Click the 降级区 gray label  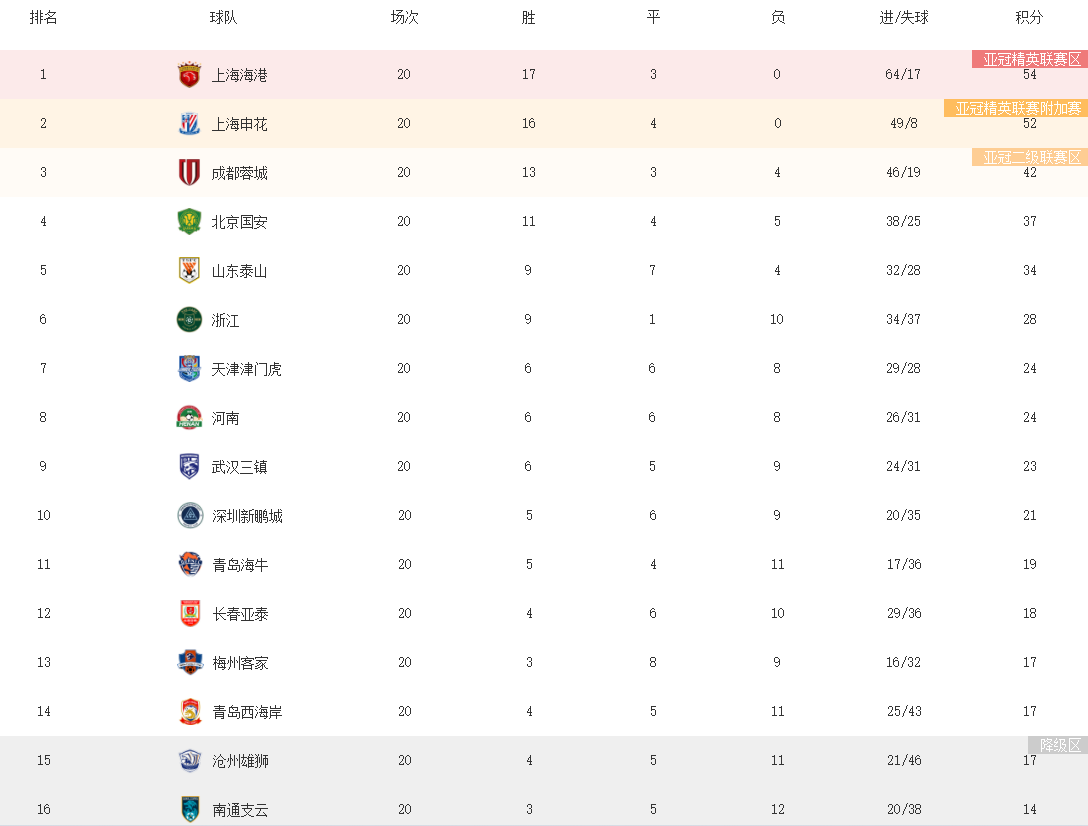coord(1058,745)
